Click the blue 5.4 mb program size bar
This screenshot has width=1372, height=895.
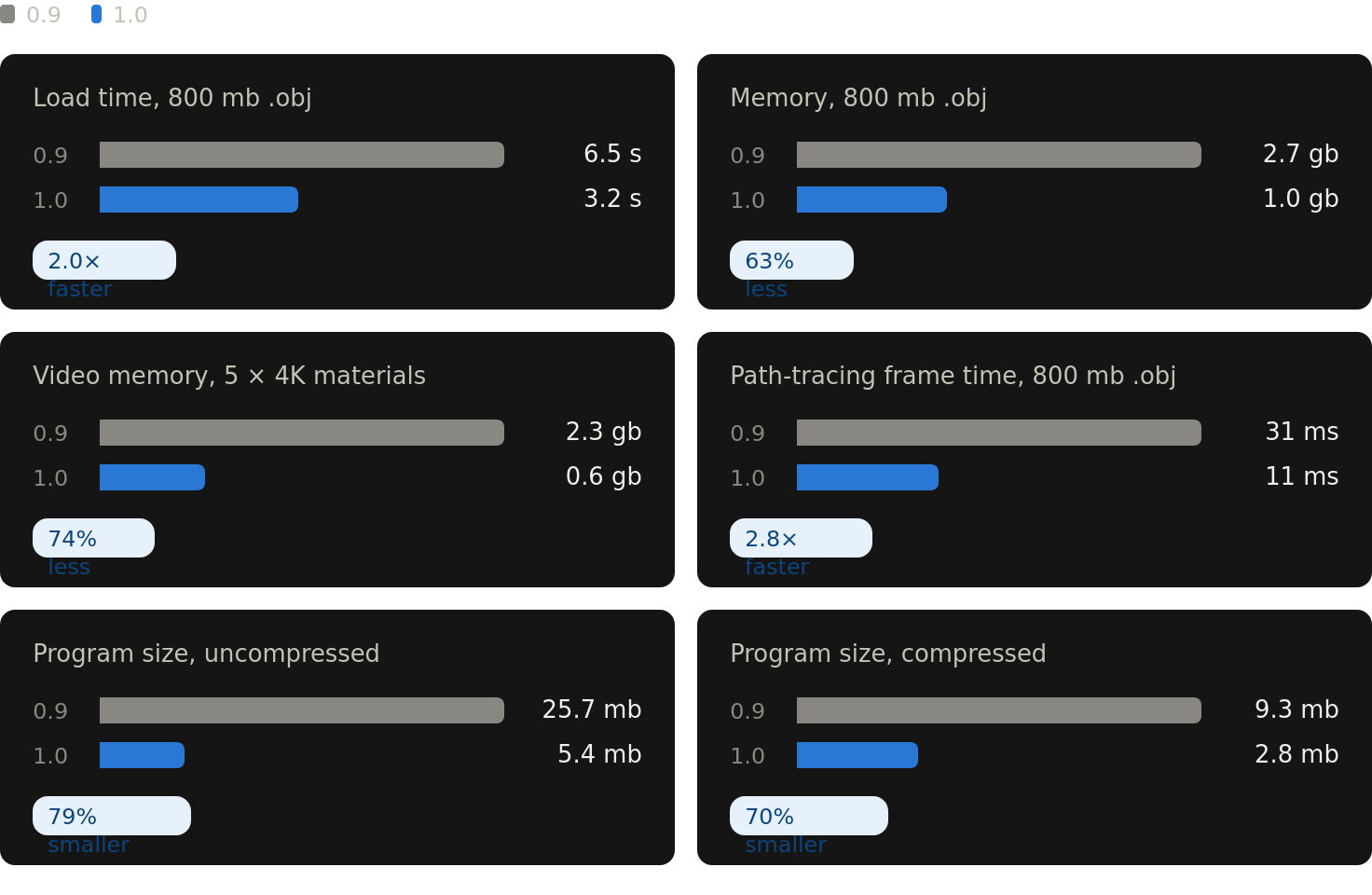click(x=142, y=755)
